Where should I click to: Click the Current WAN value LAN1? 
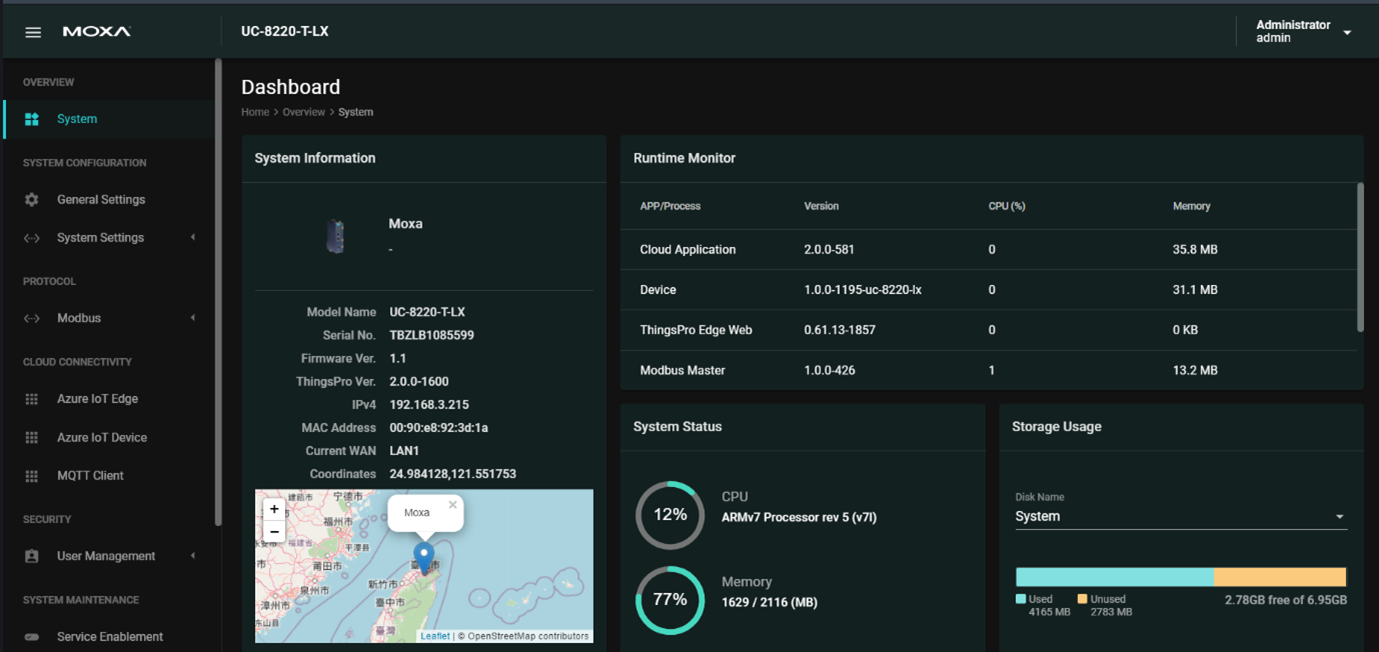coord(404,451)
